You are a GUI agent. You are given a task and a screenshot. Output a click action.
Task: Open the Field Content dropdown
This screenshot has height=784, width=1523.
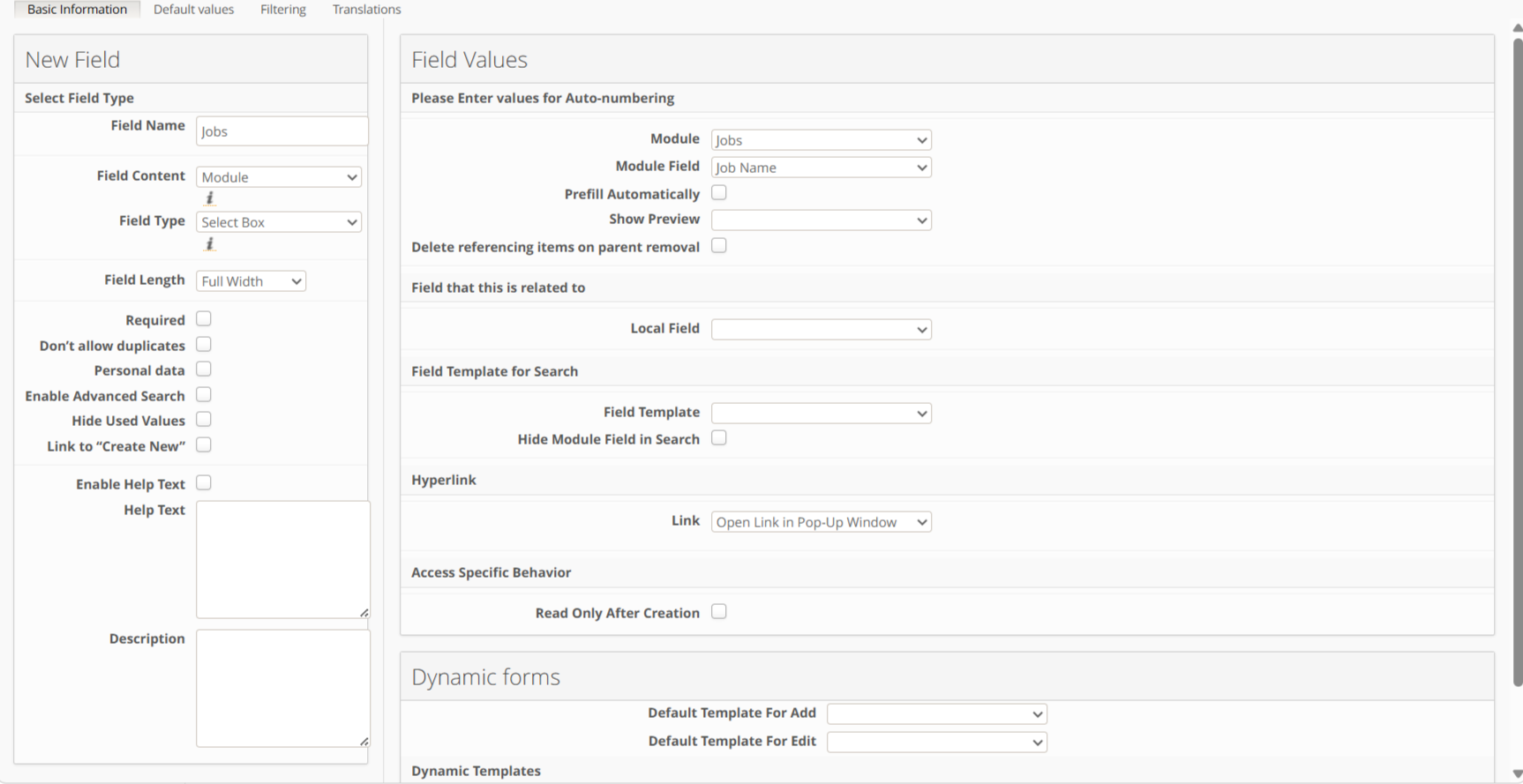pos(279,177)
